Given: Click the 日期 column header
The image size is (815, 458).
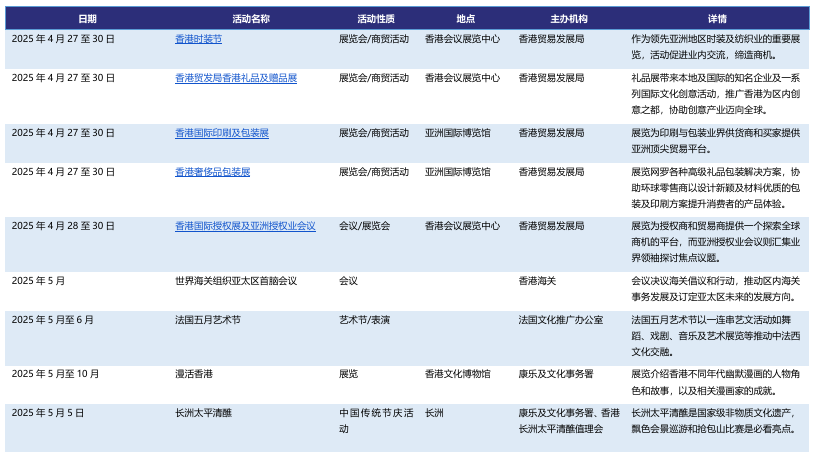Looking at the screenshot, I should 87,19.
